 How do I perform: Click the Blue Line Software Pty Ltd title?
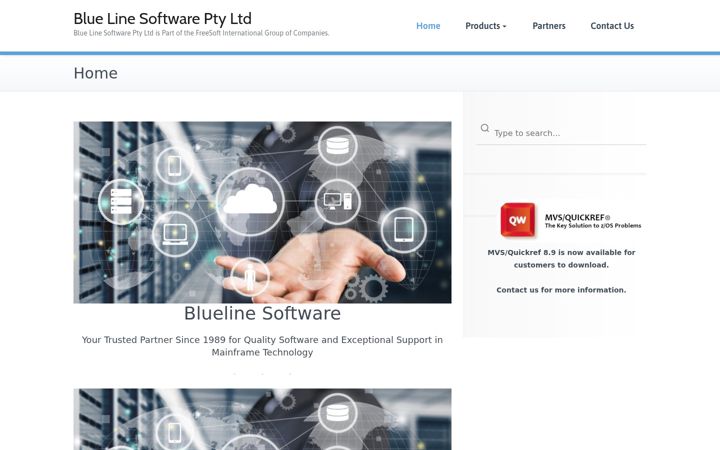pyautogui.click(x=163, y=19)
